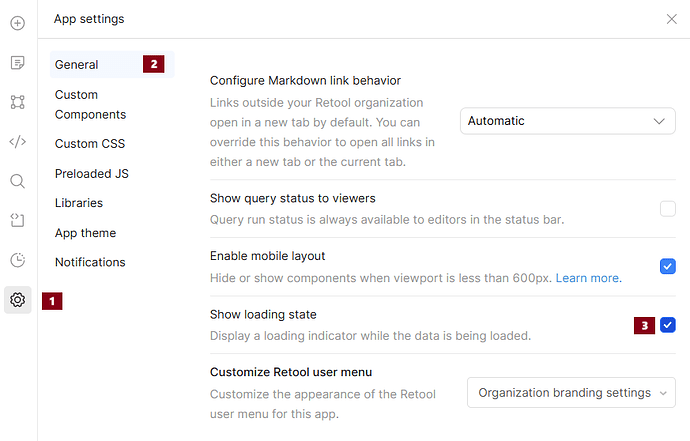Toggle Show loading state checkbox
Viewport: 690px width, 441px height.
coord(668,325)
